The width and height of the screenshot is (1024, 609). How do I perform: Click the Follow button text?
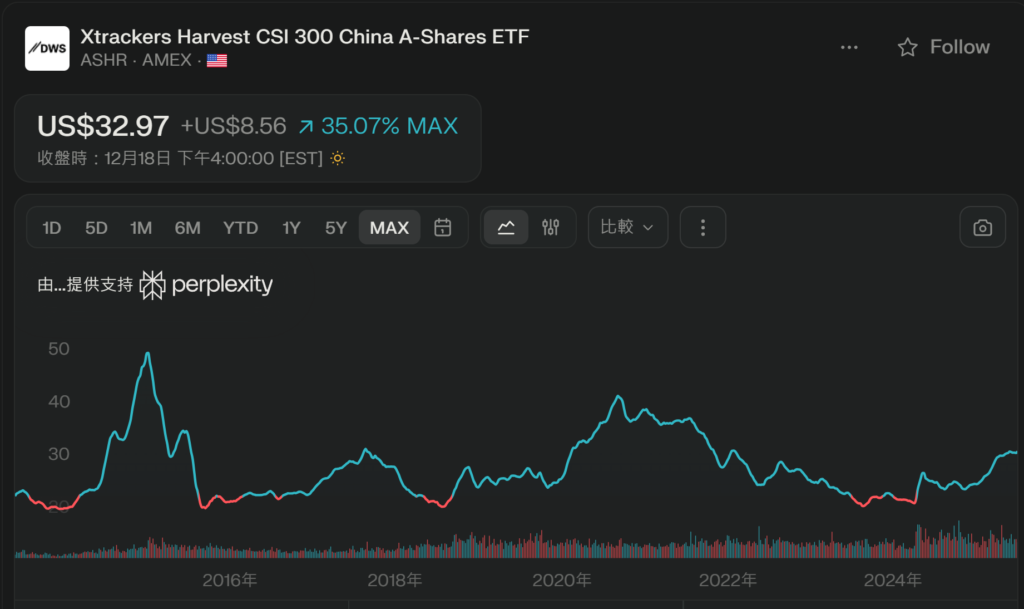(959, 47)
